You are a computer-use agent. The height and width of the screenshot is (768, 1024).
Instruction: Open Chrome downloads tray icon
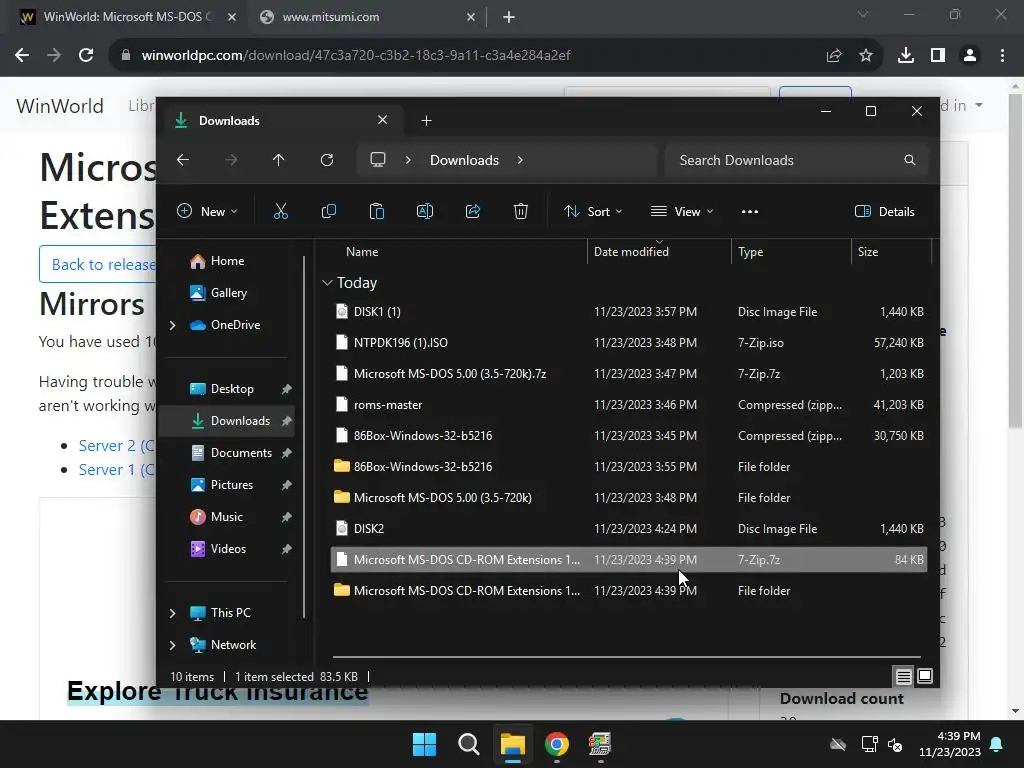[x=906, y=56]
